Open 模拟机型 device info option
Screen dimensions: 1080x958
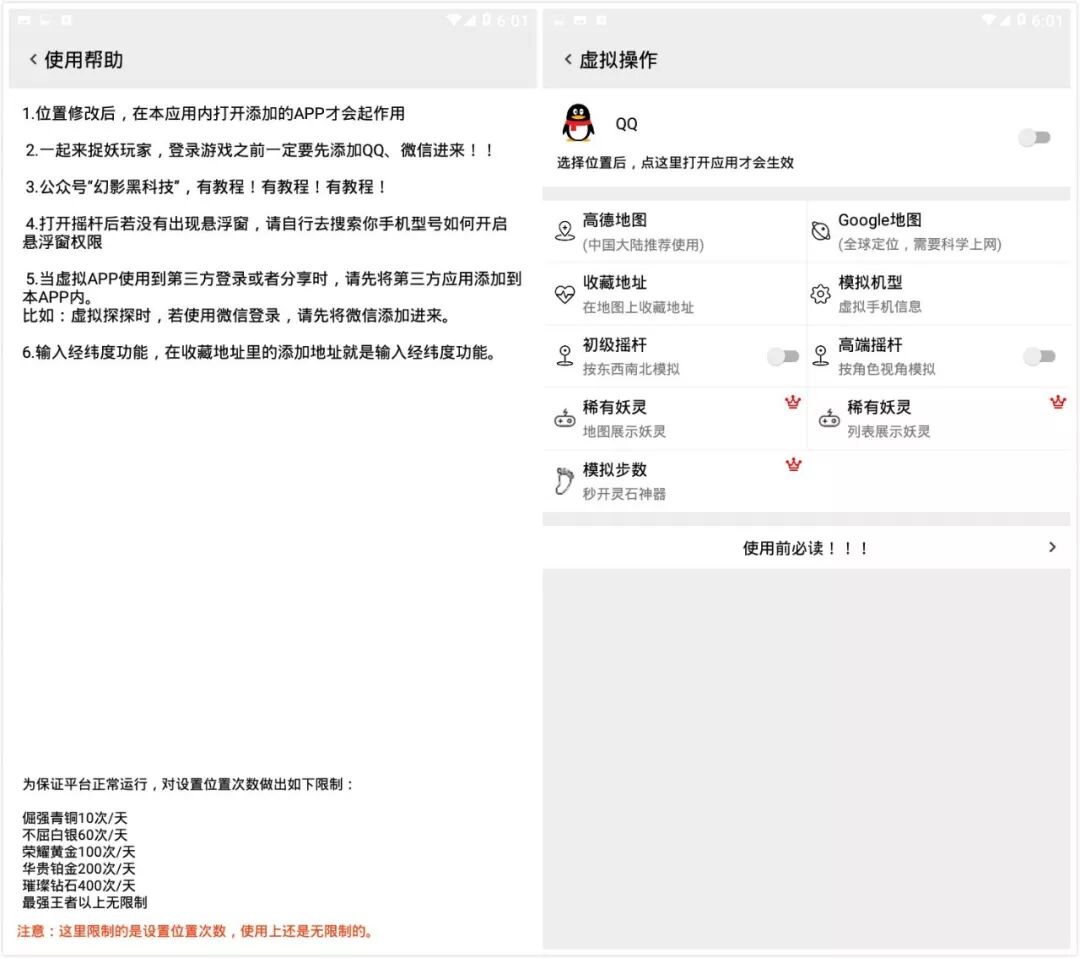939,294
